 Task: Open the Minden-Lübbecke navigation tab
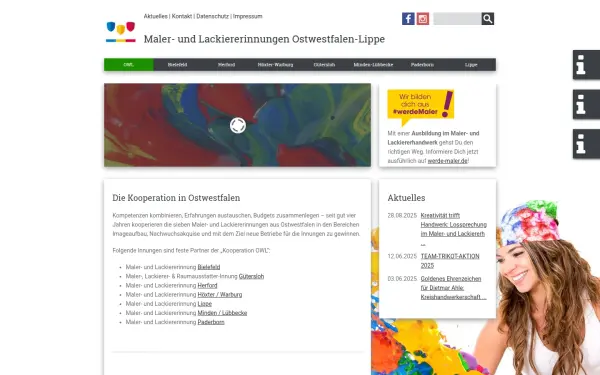pyautogui.click(x=373, y=65)
